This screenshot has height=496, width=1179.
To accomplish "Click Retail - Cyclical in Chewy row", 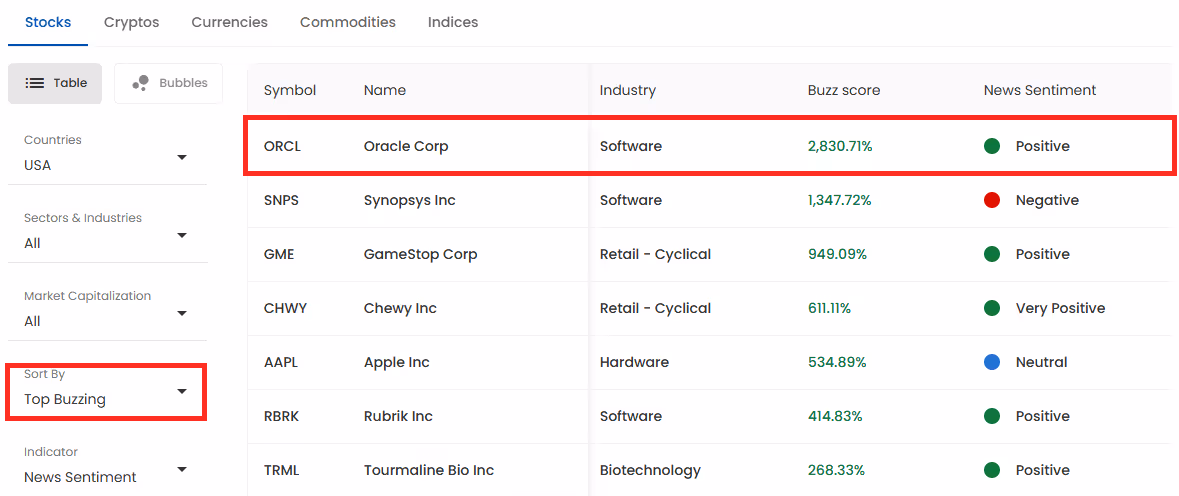I will (655, 309).
